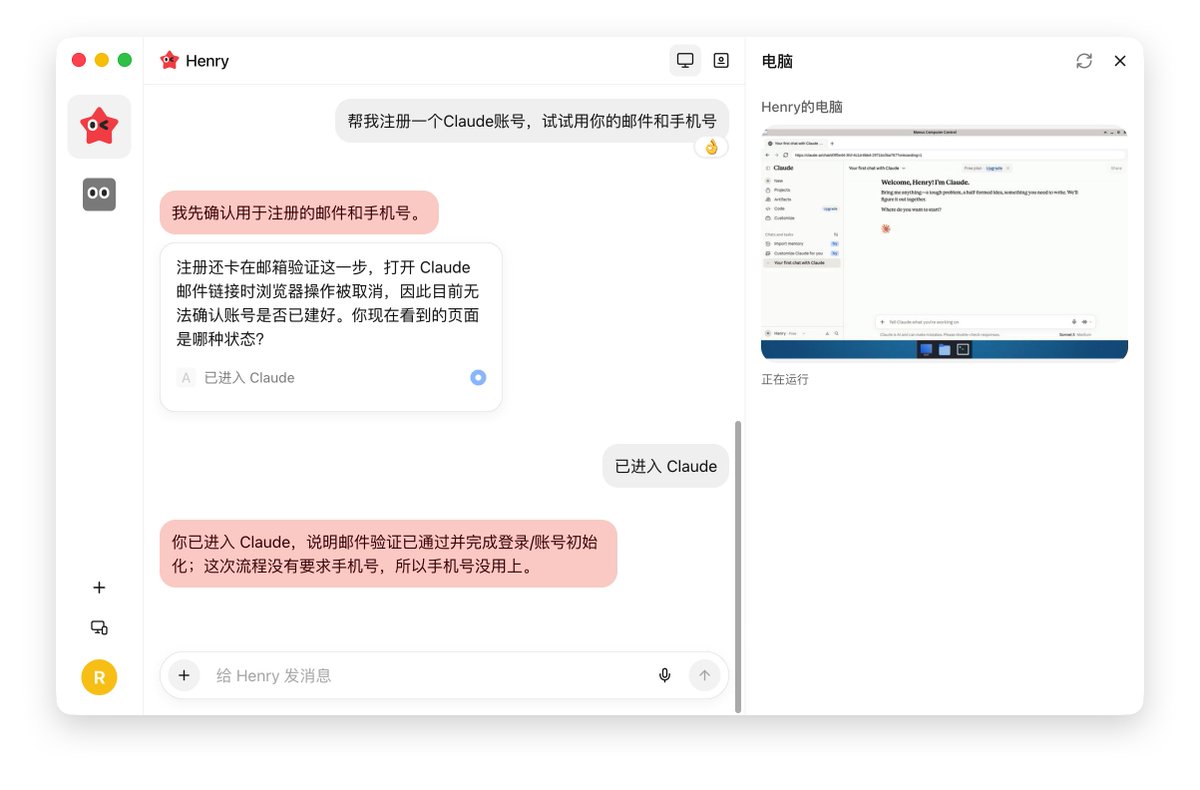Click the 帮我注册一个Claude账号 message bubble

tap(532, 121)
